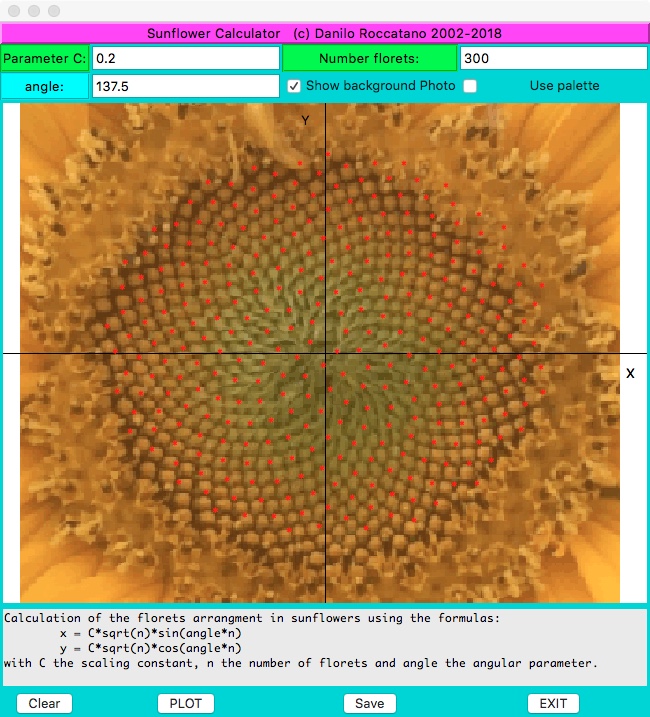Image resolution: width=650 pixels, height=717 pixels.
Task: Click the cyan angle label
Action: (45, 86)
